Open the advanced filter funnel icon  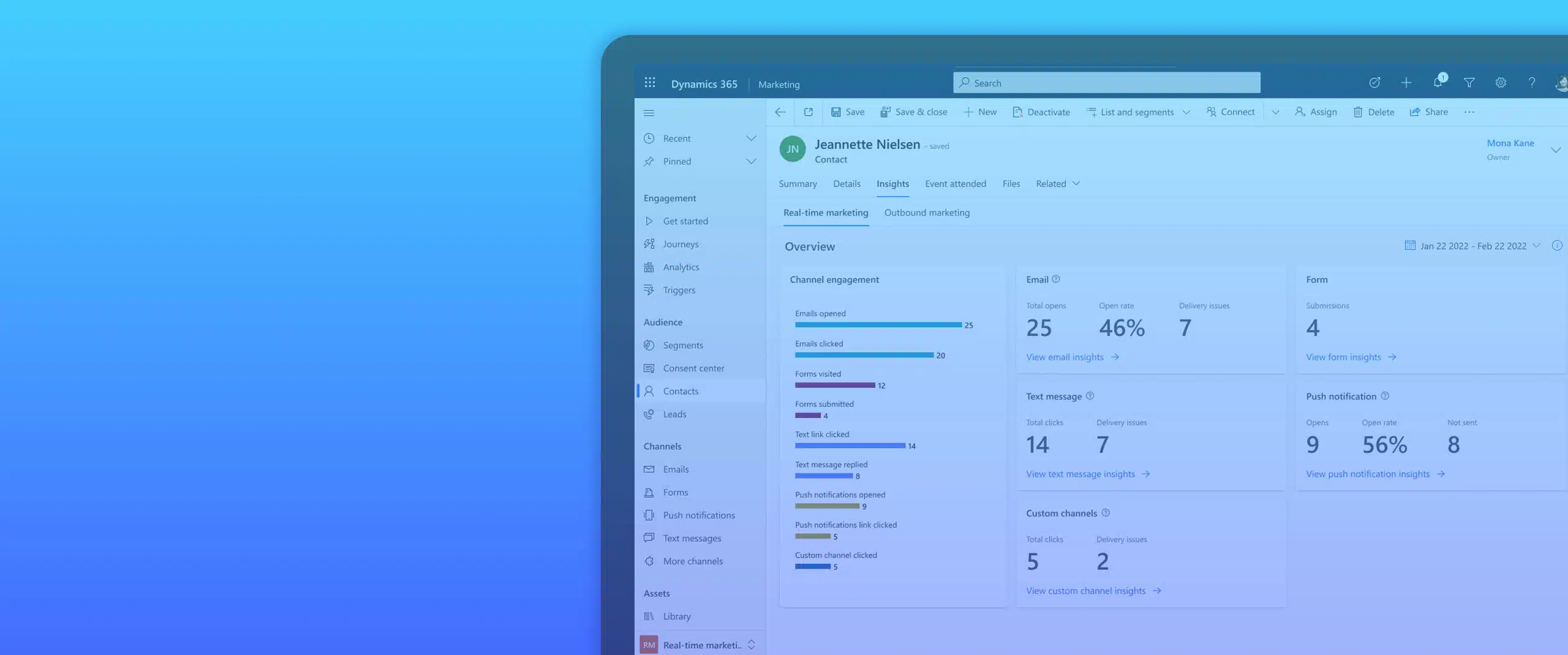click(1469, 83)
